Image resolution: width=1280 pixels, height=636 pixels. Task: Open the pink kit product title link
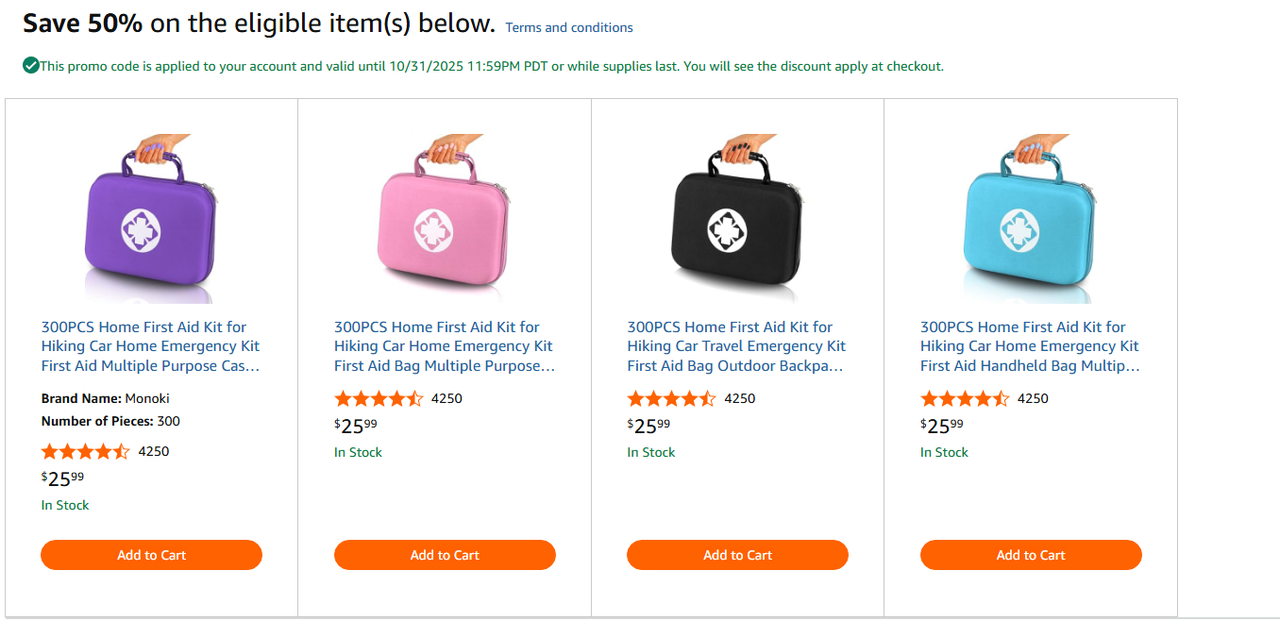pyautogui.click(x=443, y=346)
